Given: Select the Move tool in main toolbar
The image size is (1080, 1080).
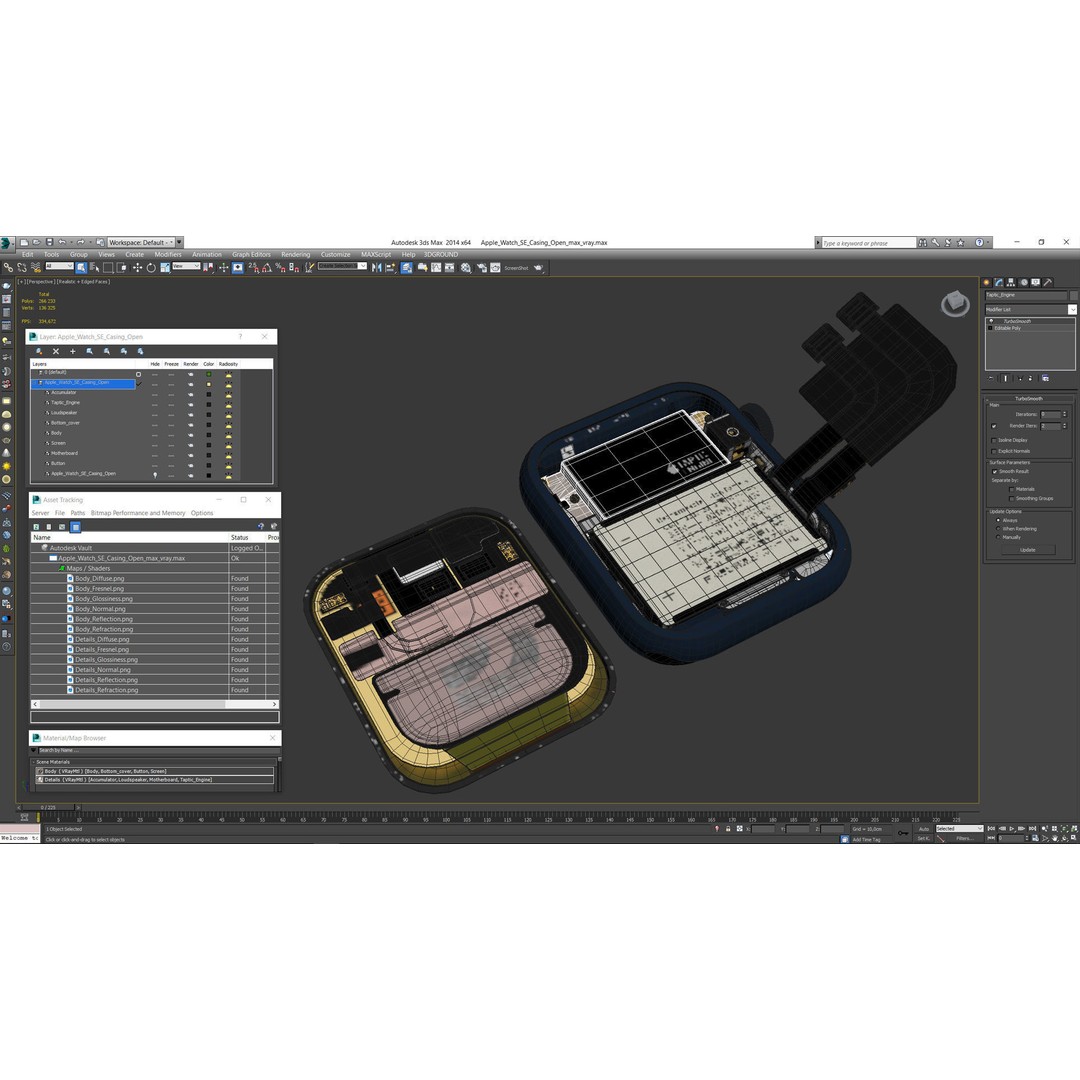Looking at the screenshot, I should (x=137, y=268).
